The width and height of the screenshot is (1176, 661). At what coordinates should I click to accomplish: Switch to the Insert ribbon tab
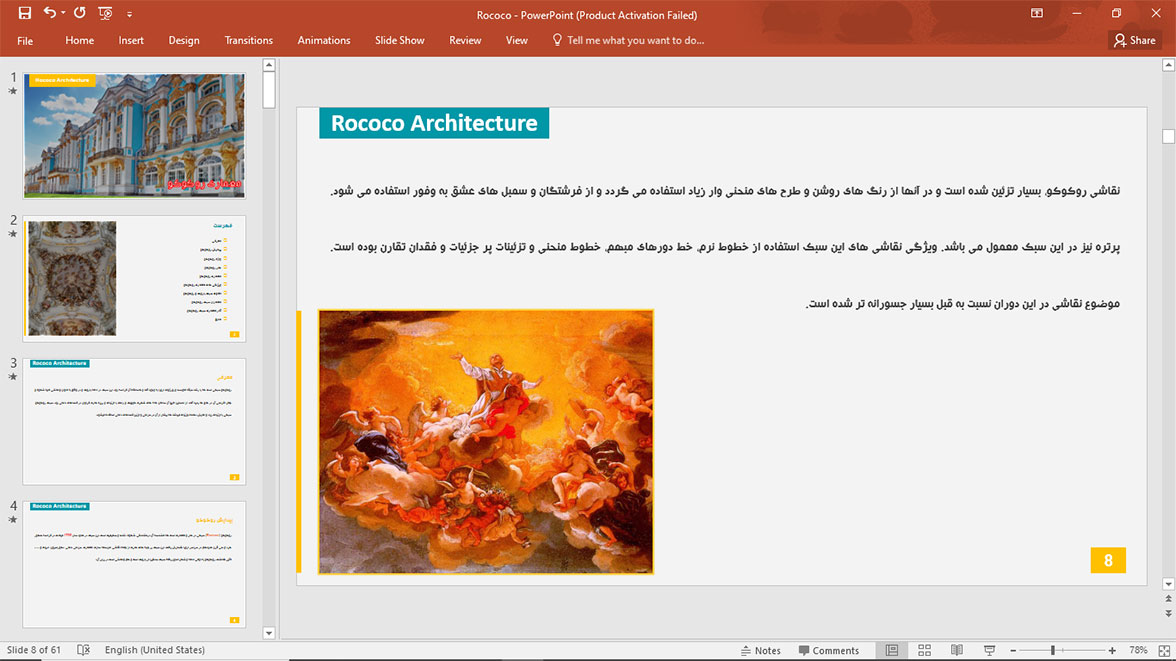click(x=131, y=41)
